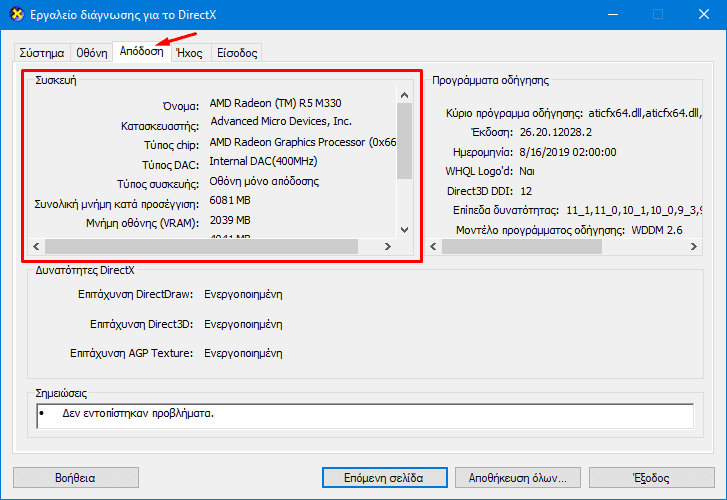Click the right arrow of the Προγράμματα οδήγησης scrollbar
This screenshot has height=500, width=727.
pos(694,246)
